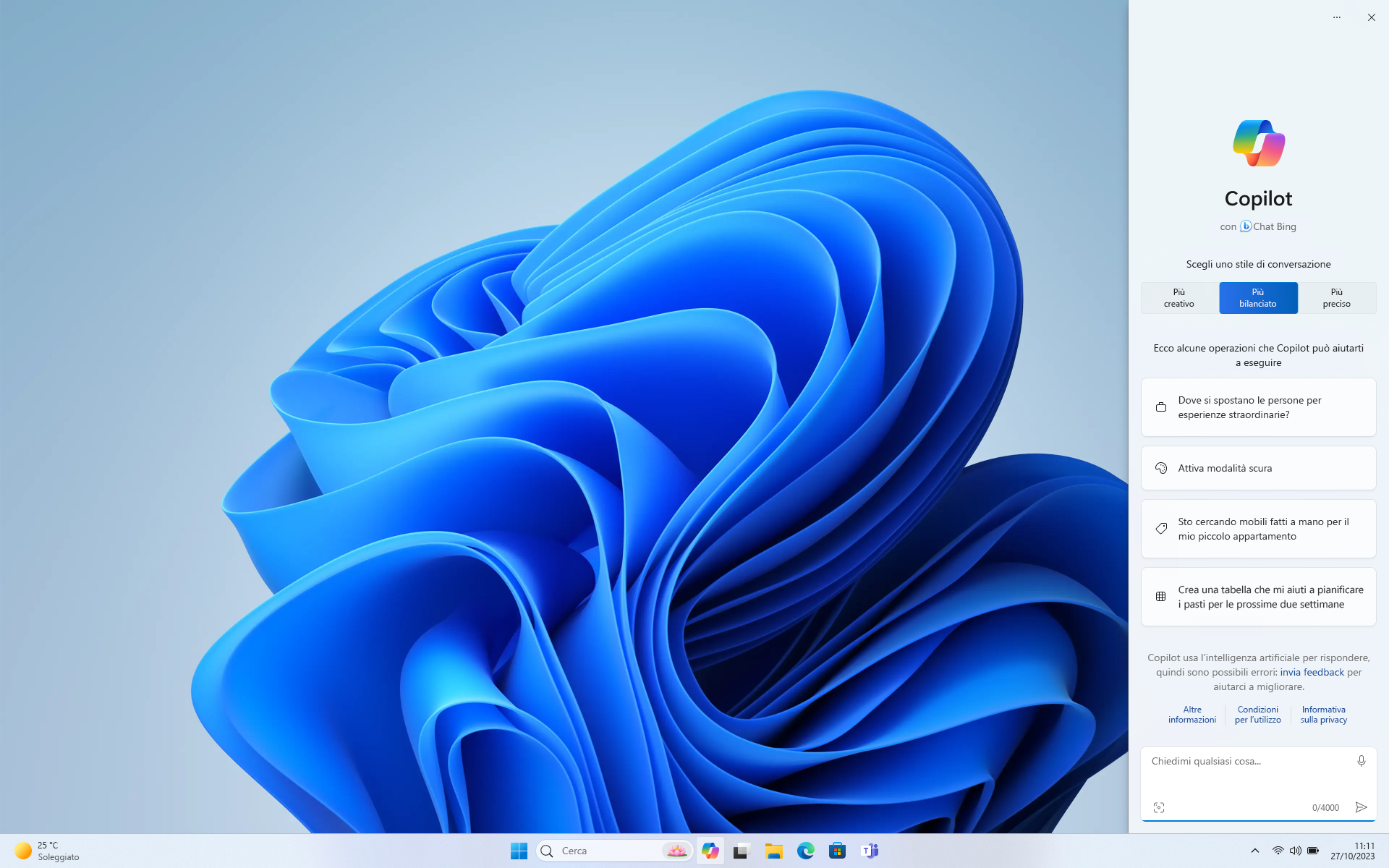
Task: Select 'Più preciso' conversation style
Action: click(x=1336, y=297)
